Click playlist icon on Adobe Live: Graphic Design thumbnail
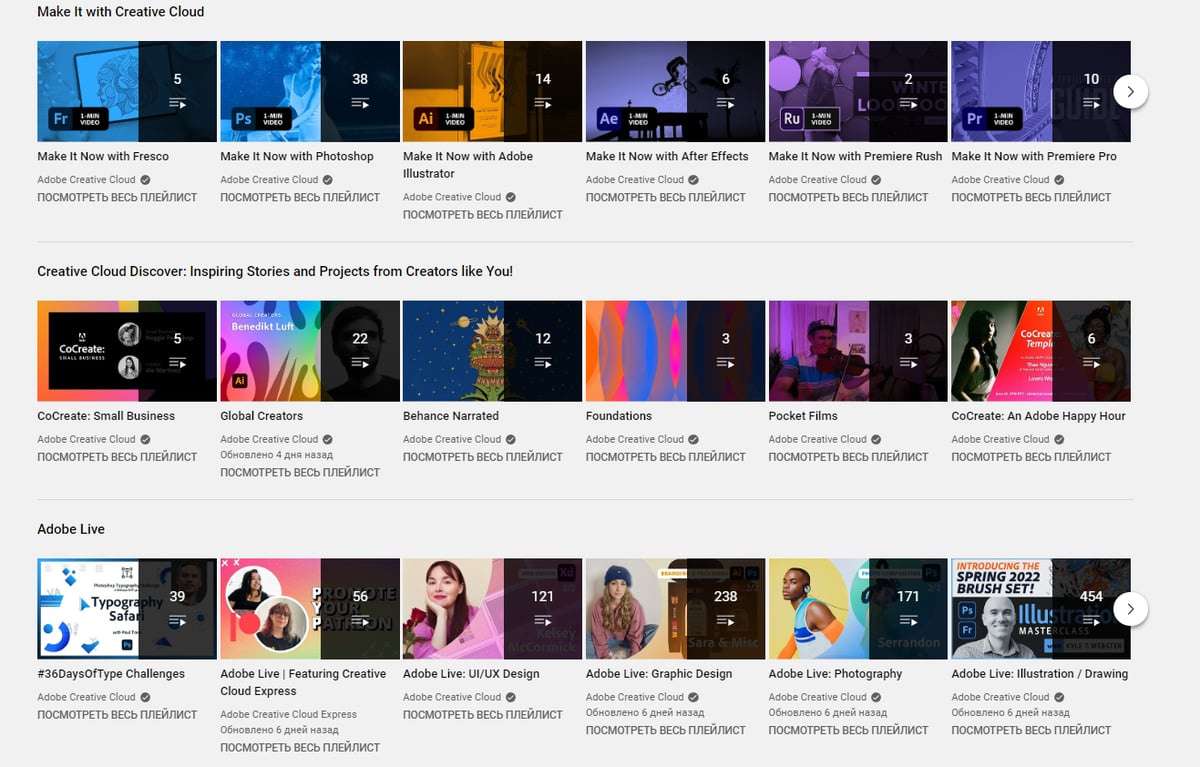 [x=726, y=621]
